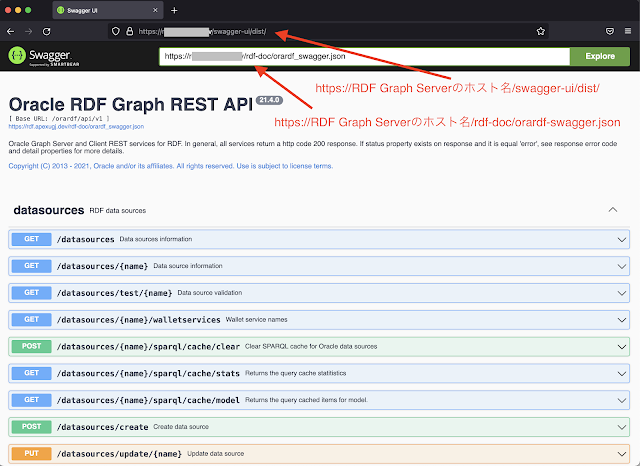Click the datasources section heading
The image size is (640, 466).
pyautogui.click(x=49, y=210)
